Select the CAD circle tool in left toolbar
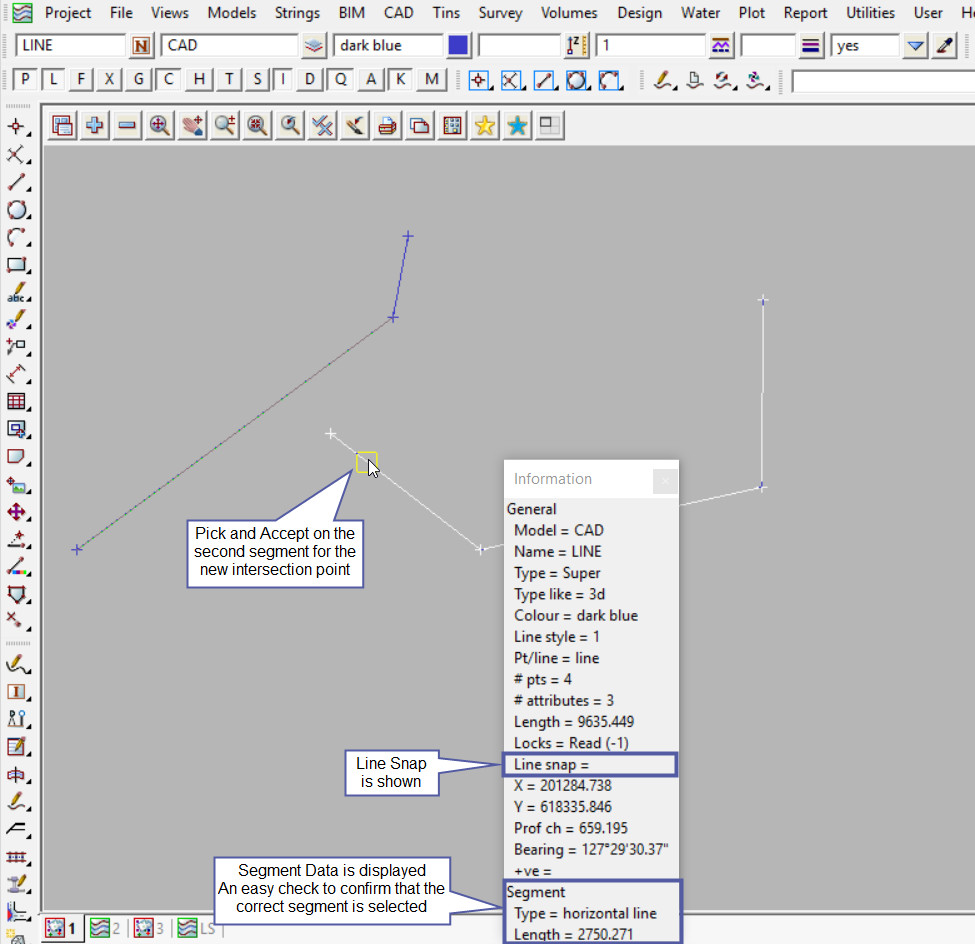975x944 pixels. [x=16, y=210]
